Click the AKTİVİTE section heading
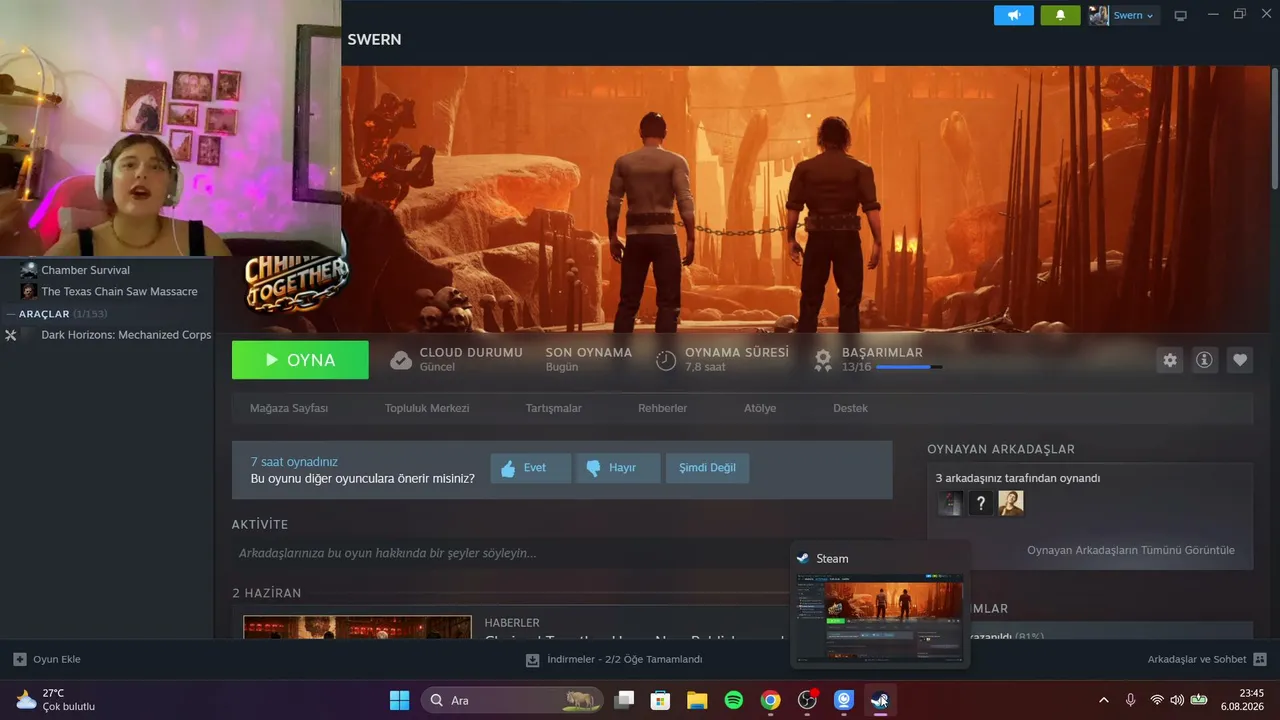The height and width of the screenshot is (720, 1280). (x=260, y=525)
